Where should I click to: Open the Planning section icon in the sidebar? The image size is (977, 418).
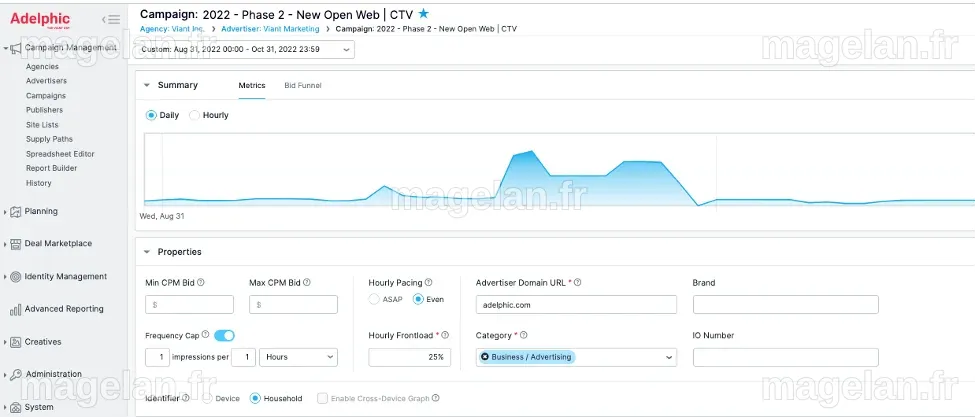point(16,212)
